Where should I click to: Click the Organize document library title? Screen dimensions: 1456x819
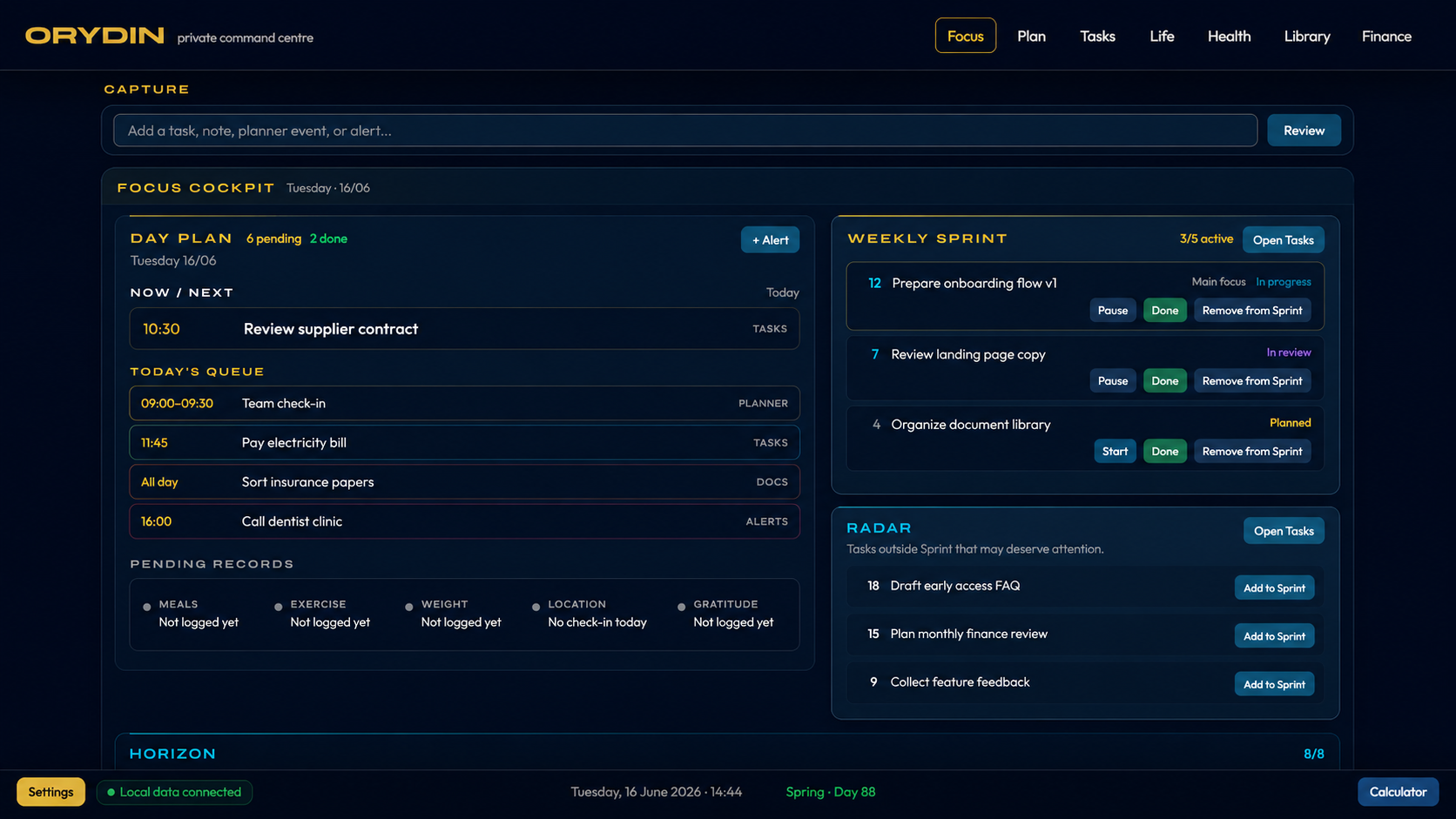(x=971, y=425)
